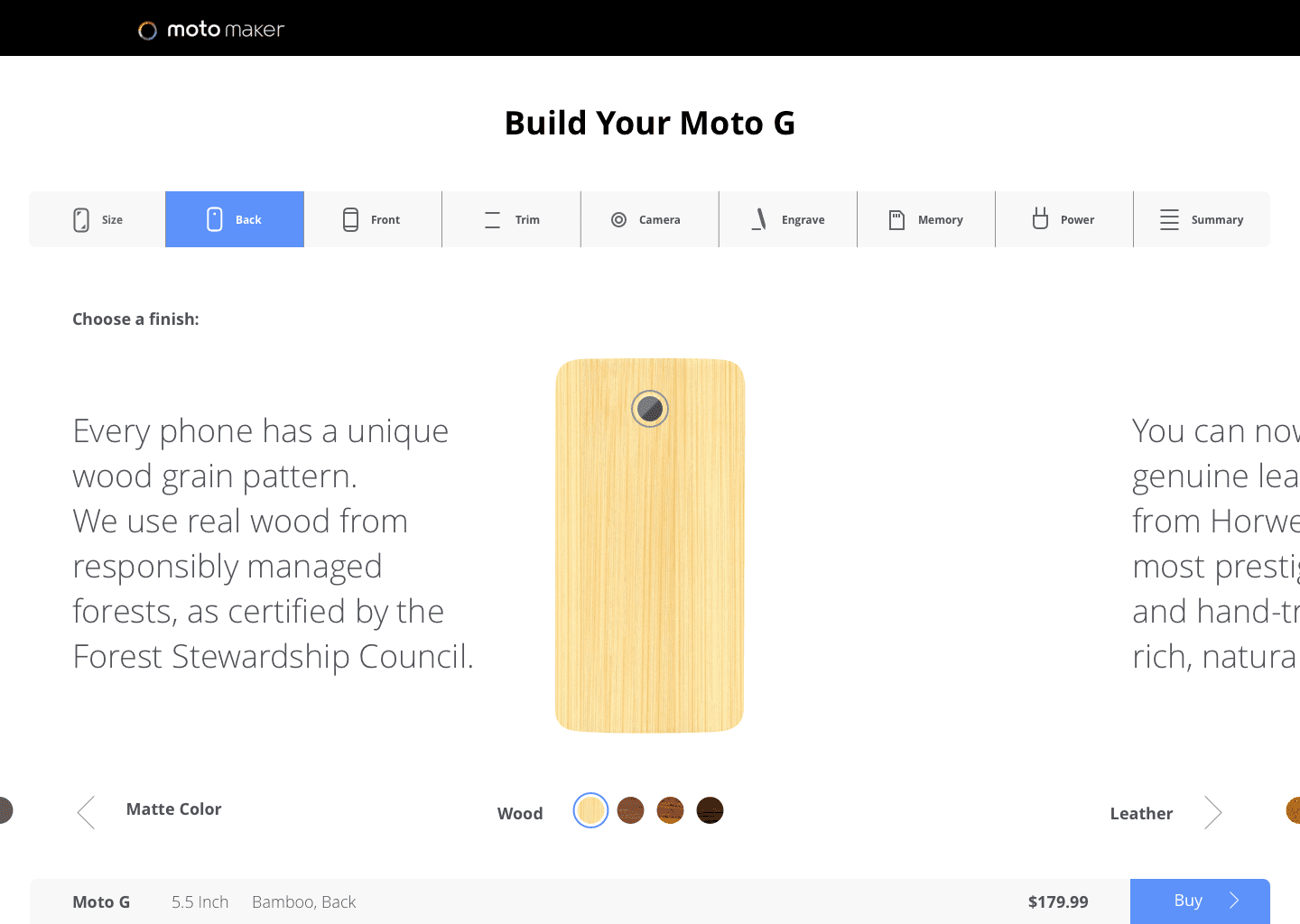Click the Build Your Moto G heading
Viewport: 1300px width, 924px height.
pos(650,123)
